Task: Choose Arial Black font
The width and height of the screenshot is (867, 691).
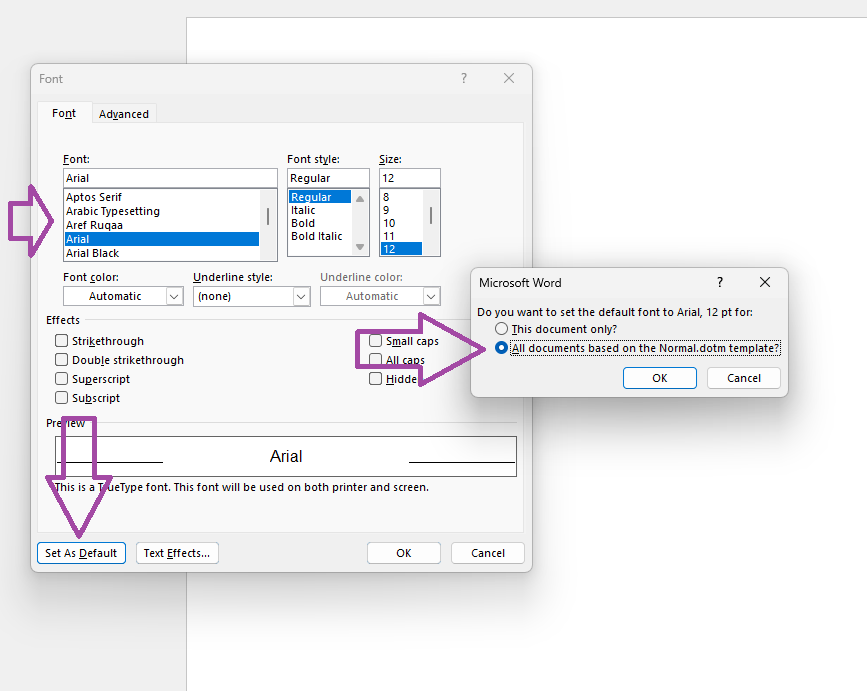Action: click(161, 253)
